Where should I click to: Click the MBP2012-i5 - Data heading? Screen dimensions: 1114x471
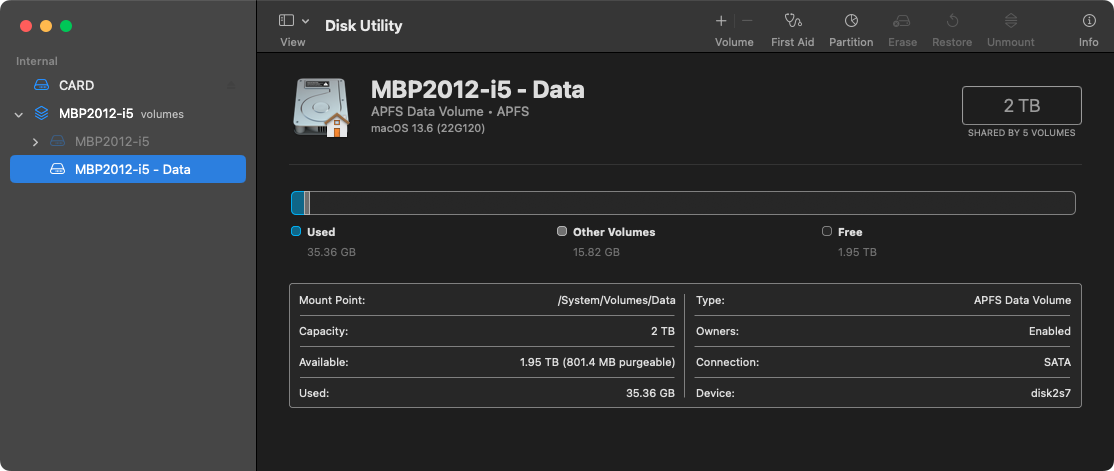(x=477, y=90)
